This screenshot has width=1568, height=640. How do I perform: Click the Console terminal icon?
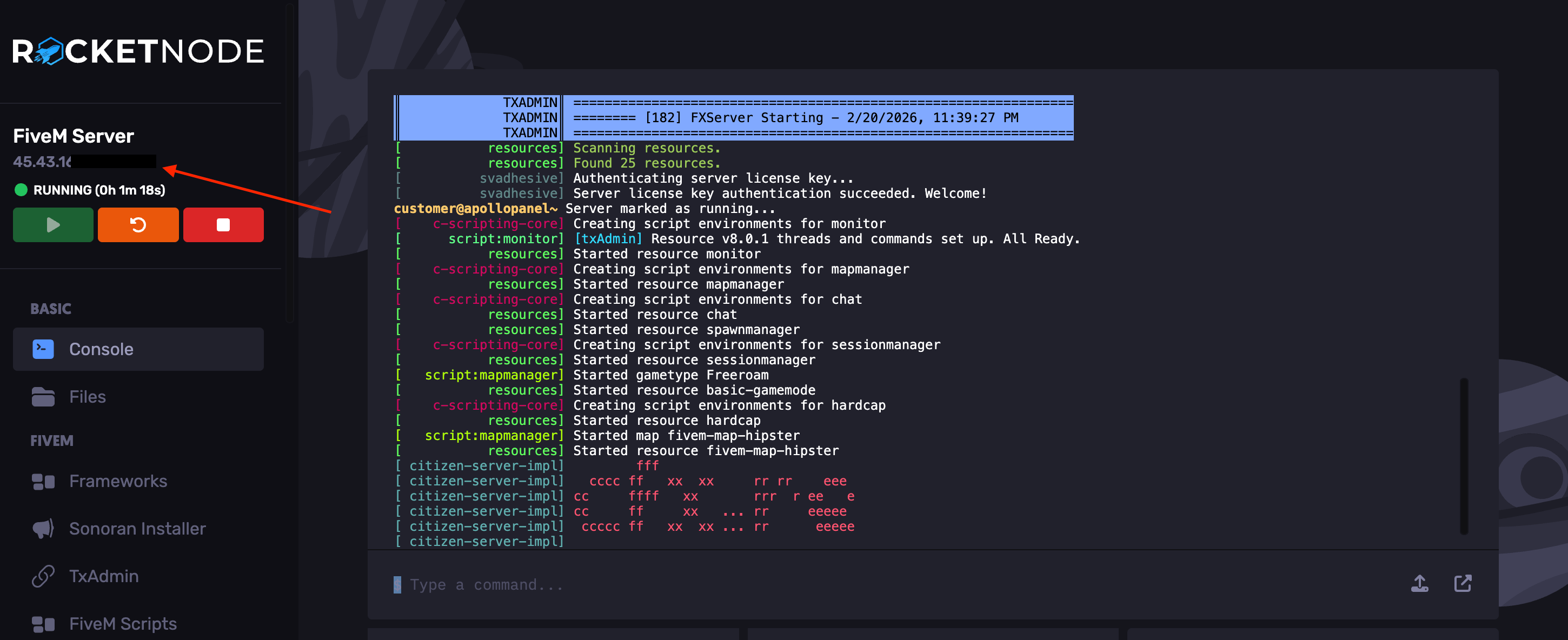tap(43, 349)
